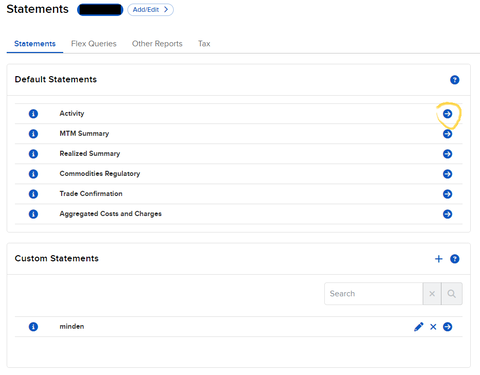Run the Activity statement arrow
The height and width of the screenshot is (375, 480).
447,114
